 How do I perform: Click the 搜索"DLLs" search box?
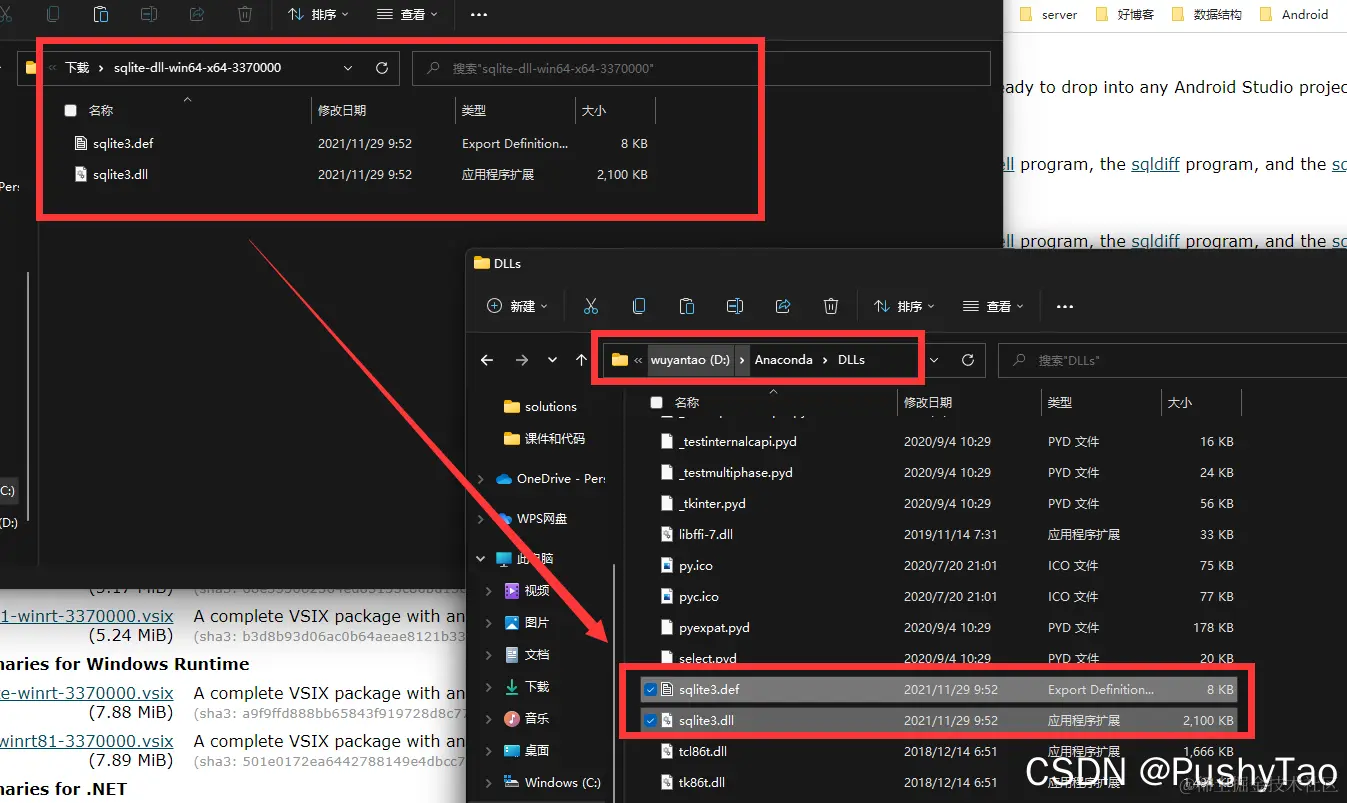pos(1172,360)
